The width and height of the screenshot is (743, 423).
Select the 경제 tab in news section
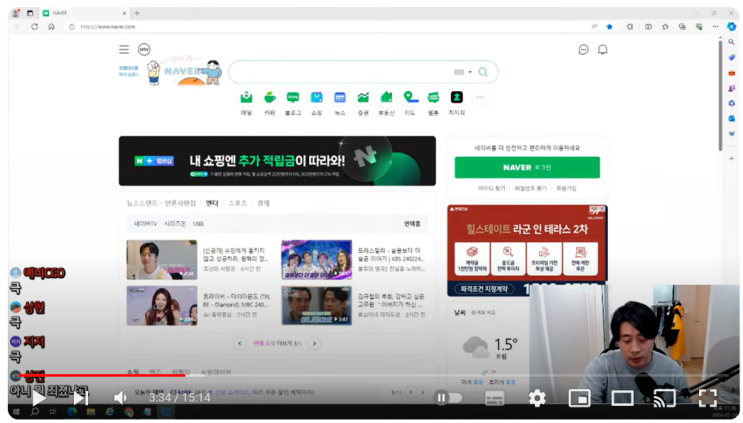[x=263, y=203]
